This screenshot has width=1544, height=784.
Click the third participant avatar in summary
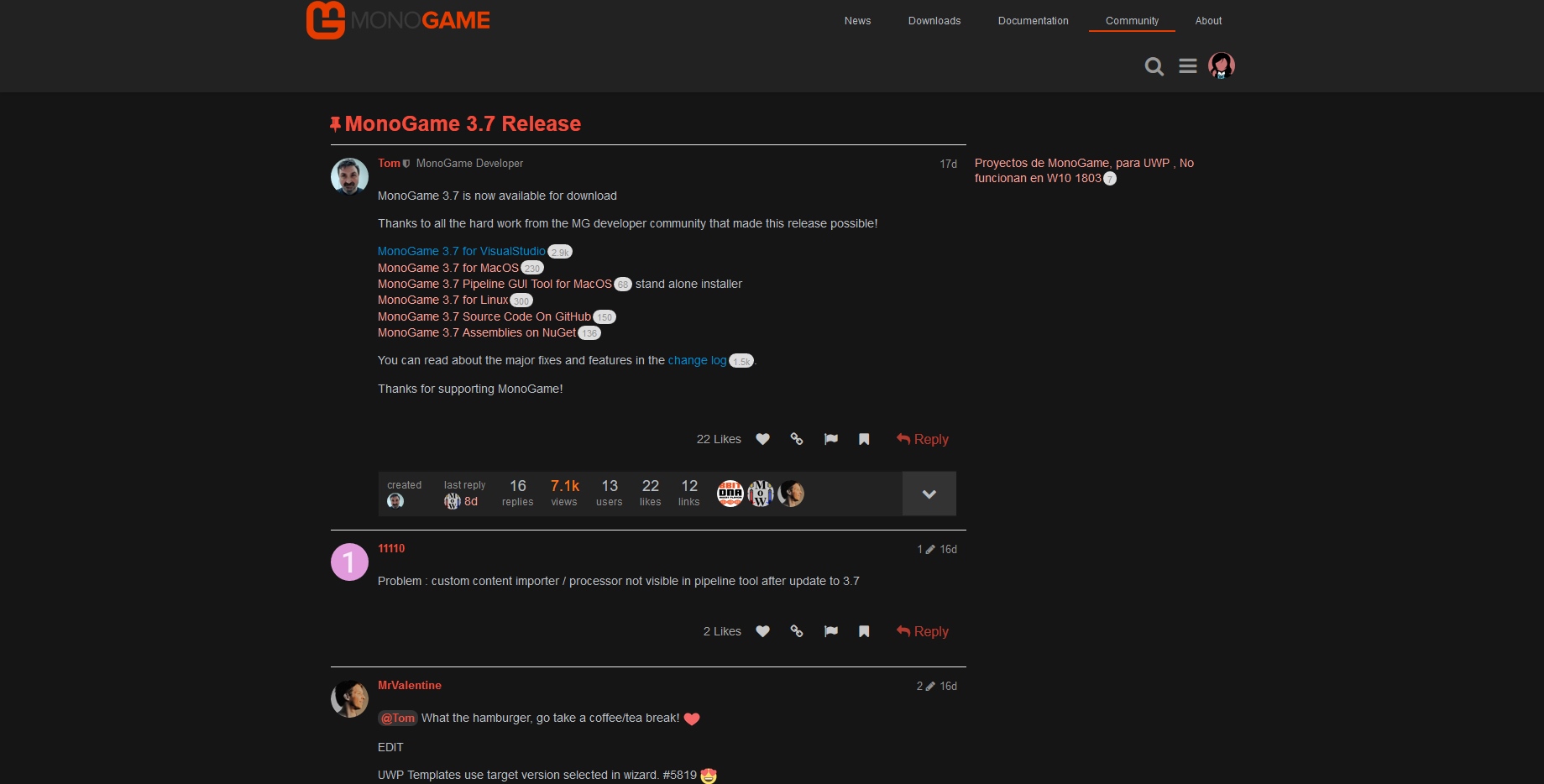pos(791,494)
